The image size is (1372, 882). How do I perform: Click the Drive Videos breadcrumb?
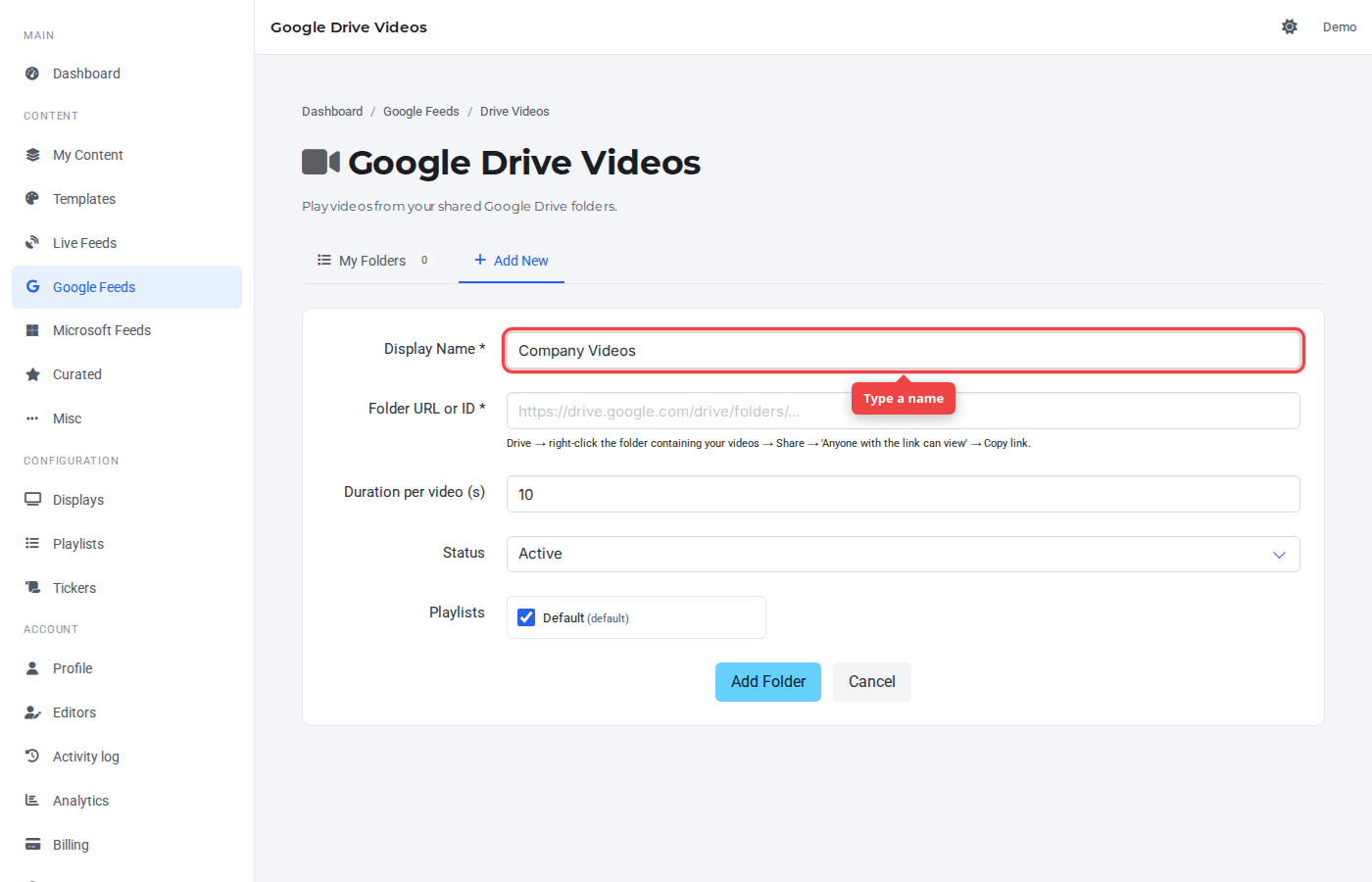[514, 112]
